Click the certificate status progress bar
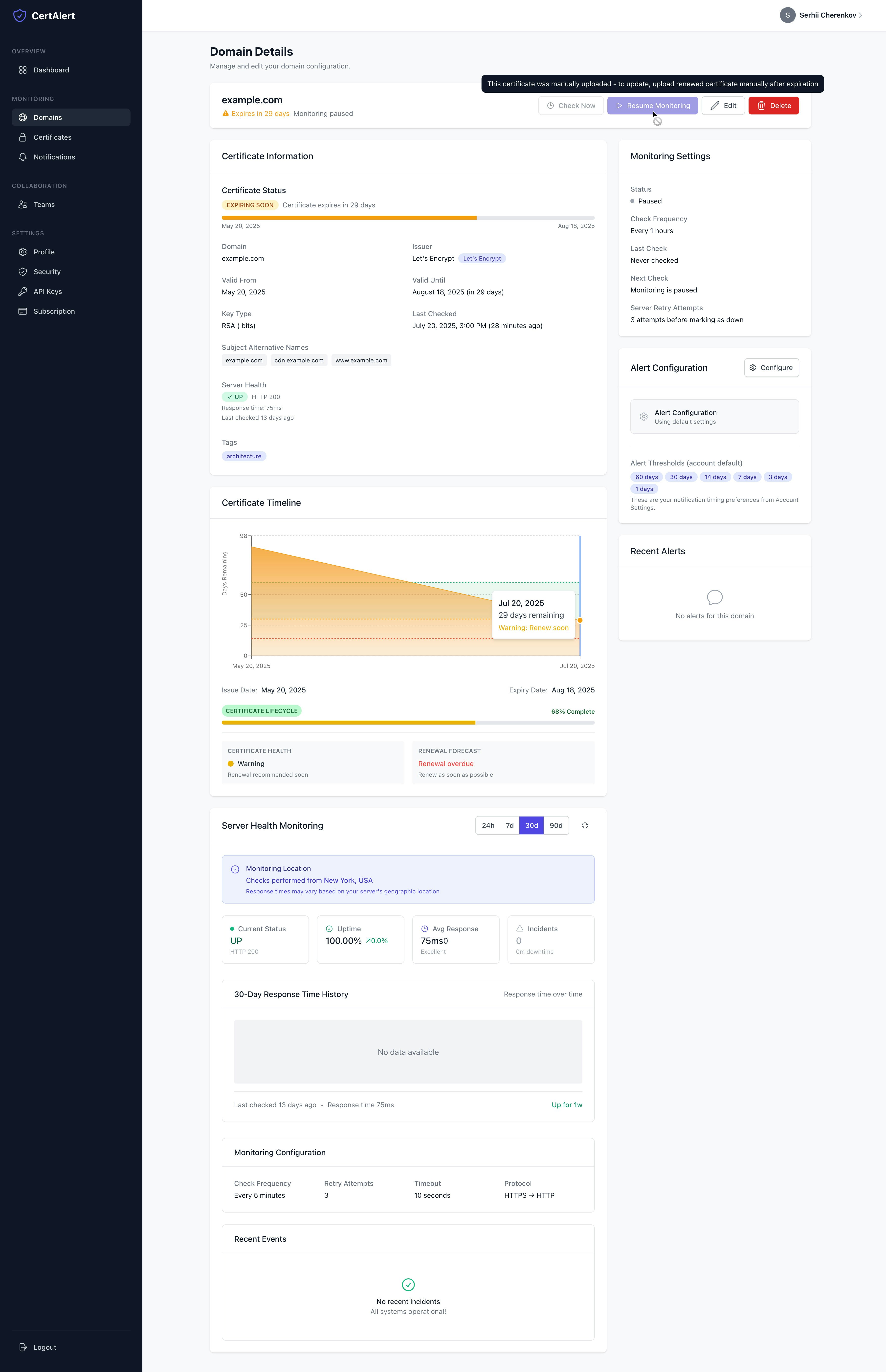Image resolution: width=886 pixels, height=1372 pixels. pos(408,218)
